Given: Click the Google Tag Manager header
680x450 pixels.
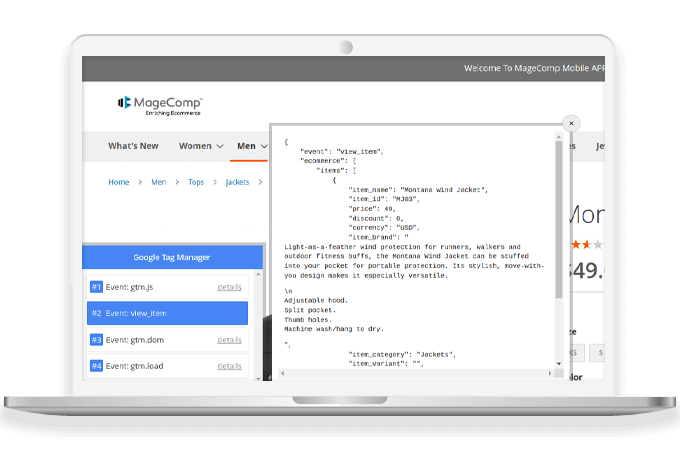Looking at the screenshot, I should [172, 257].
